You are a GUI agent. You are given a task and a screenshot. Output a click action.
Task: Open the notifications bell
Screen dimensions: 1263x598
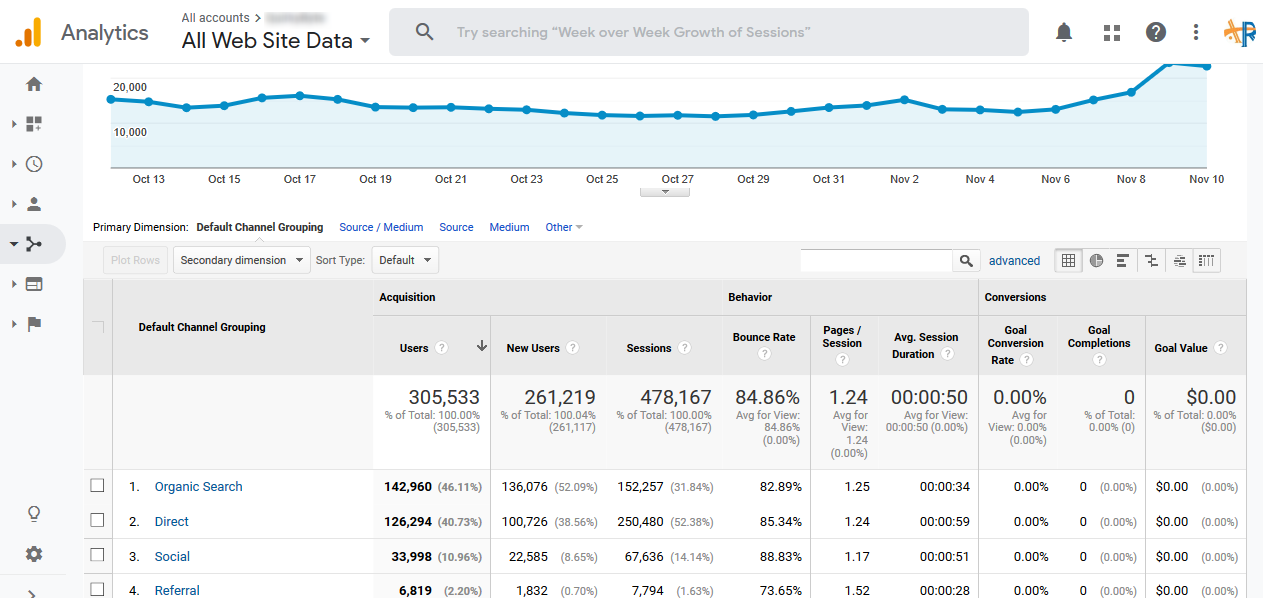click(1064, 33)
